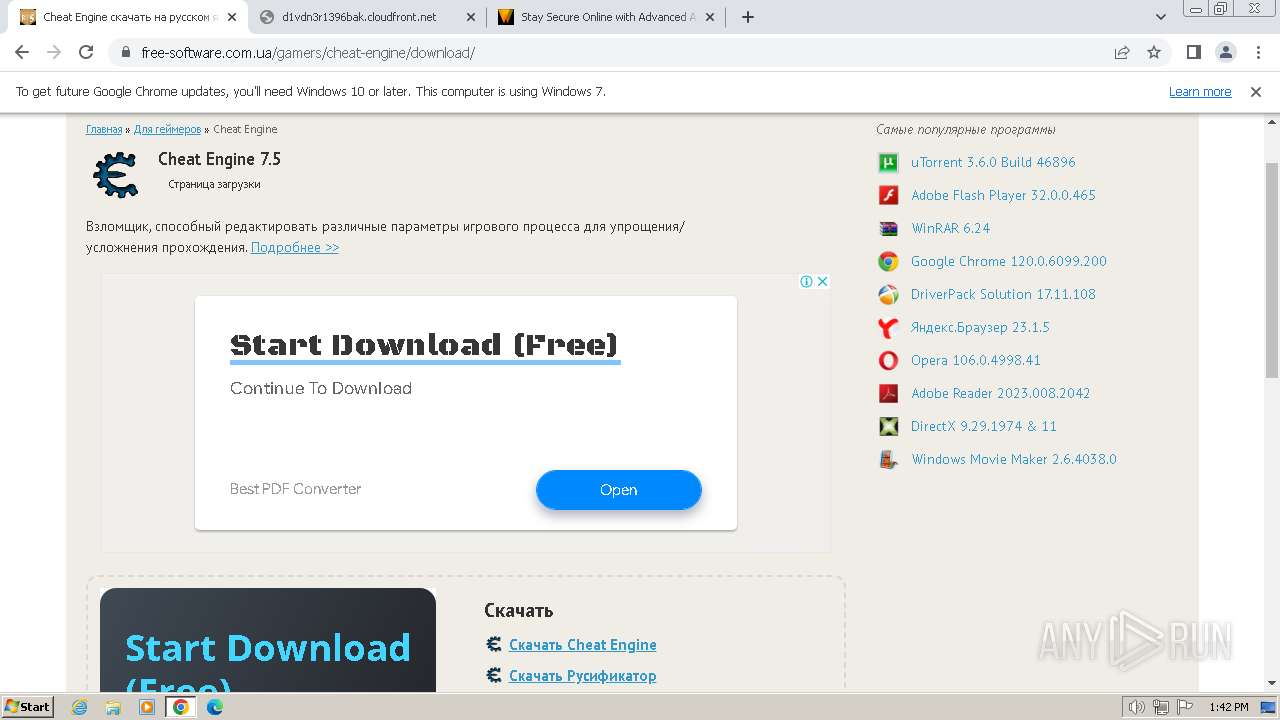This screenshot has height=720, width=1280.
Task: Open Яндекс.Браузер 23.1.5 link
Action: click(x=980, y=327)
